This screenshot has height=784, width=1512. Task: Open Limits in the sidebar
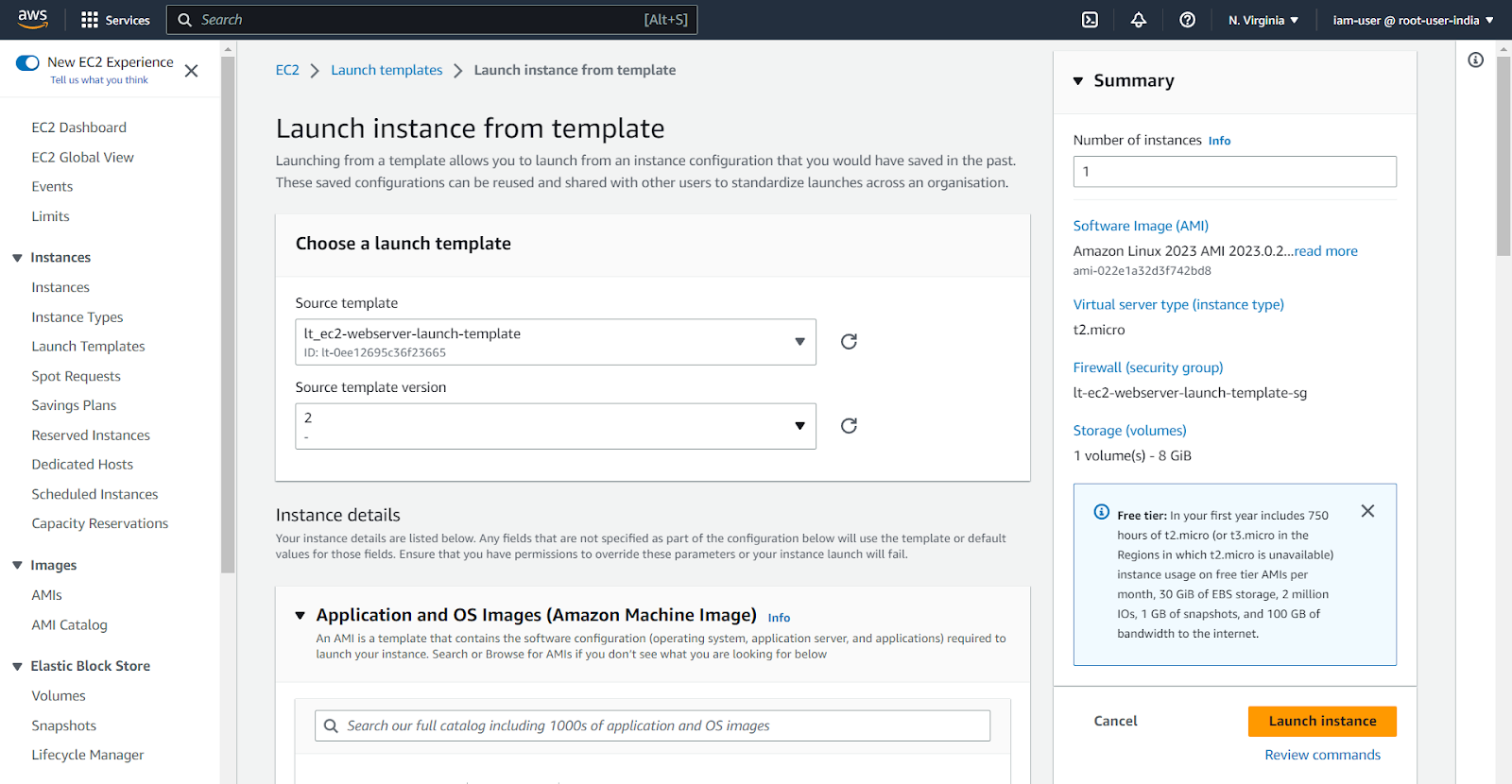pos(50,216)
